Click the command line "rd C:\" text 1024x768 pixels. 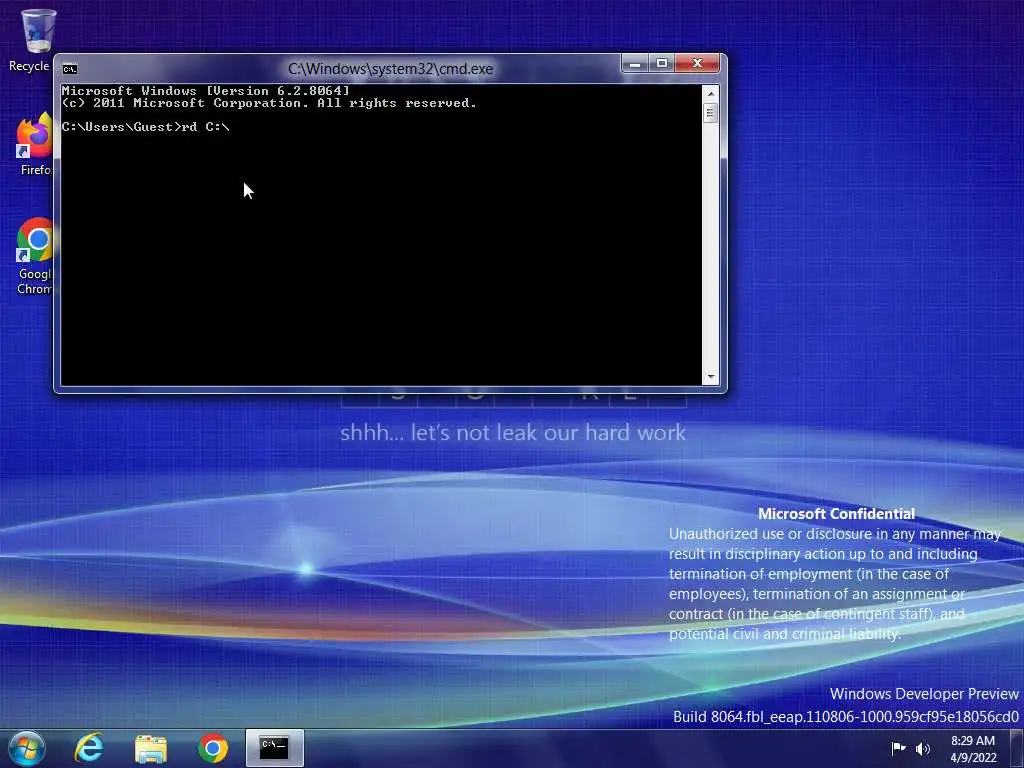pyautogui.click(x=206, y=127)
